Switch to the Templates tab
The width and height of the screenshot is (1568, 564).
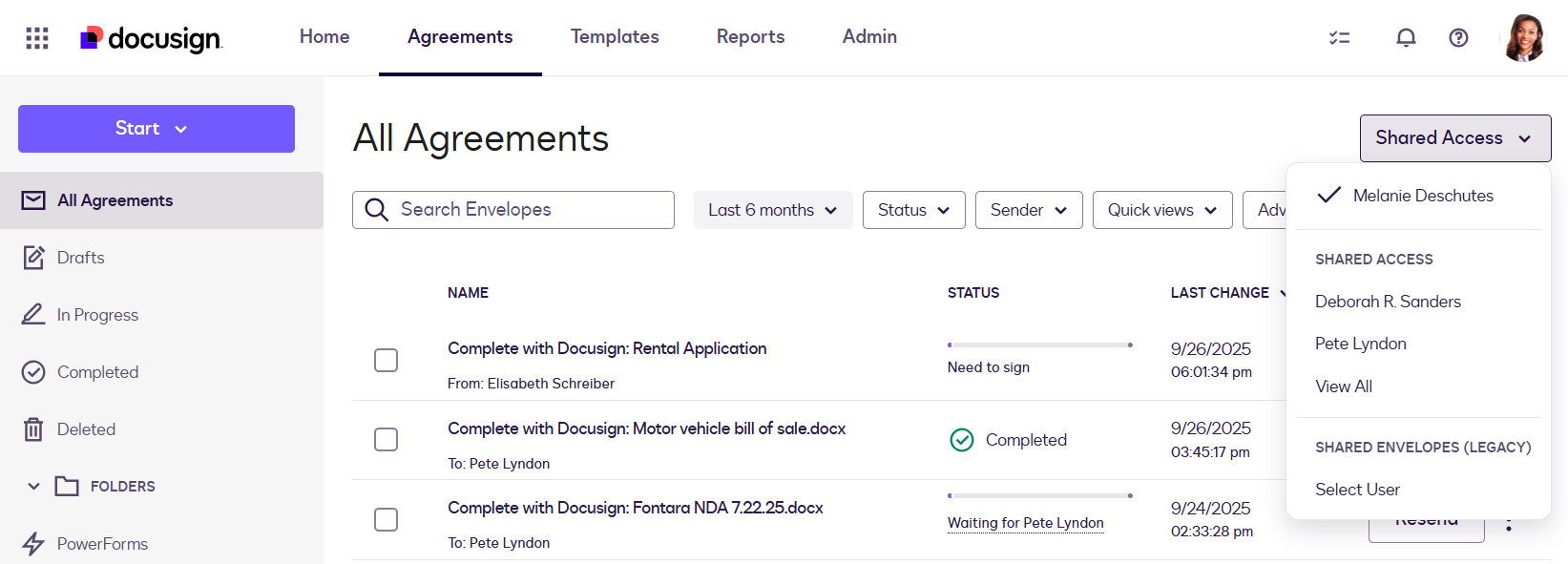click(615, 37)
